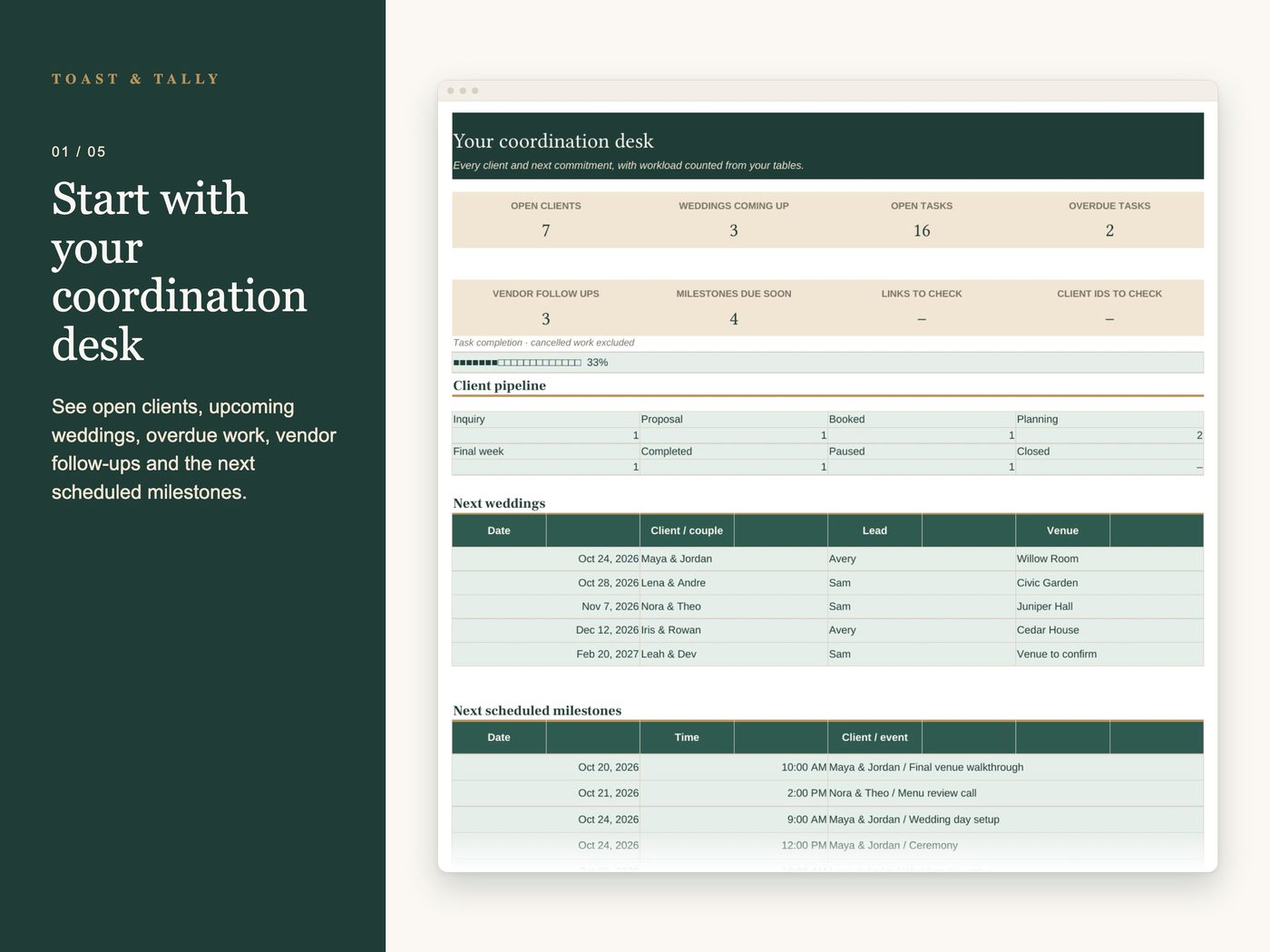This screenshot has height=952, width=1270.
Task: Select the Leah & Dev wedding row
Action: [x=827, y=654]
